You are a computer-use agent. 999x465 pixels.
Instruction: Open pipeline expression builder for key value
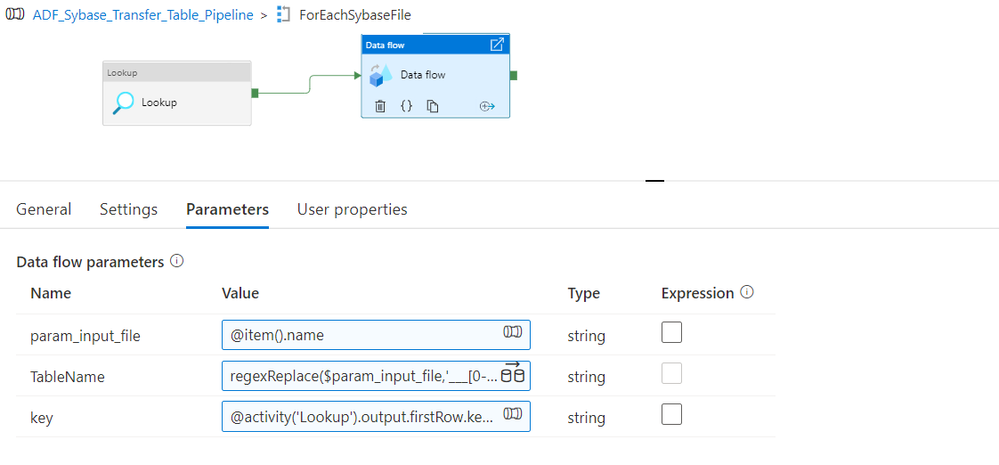point(511,415)
